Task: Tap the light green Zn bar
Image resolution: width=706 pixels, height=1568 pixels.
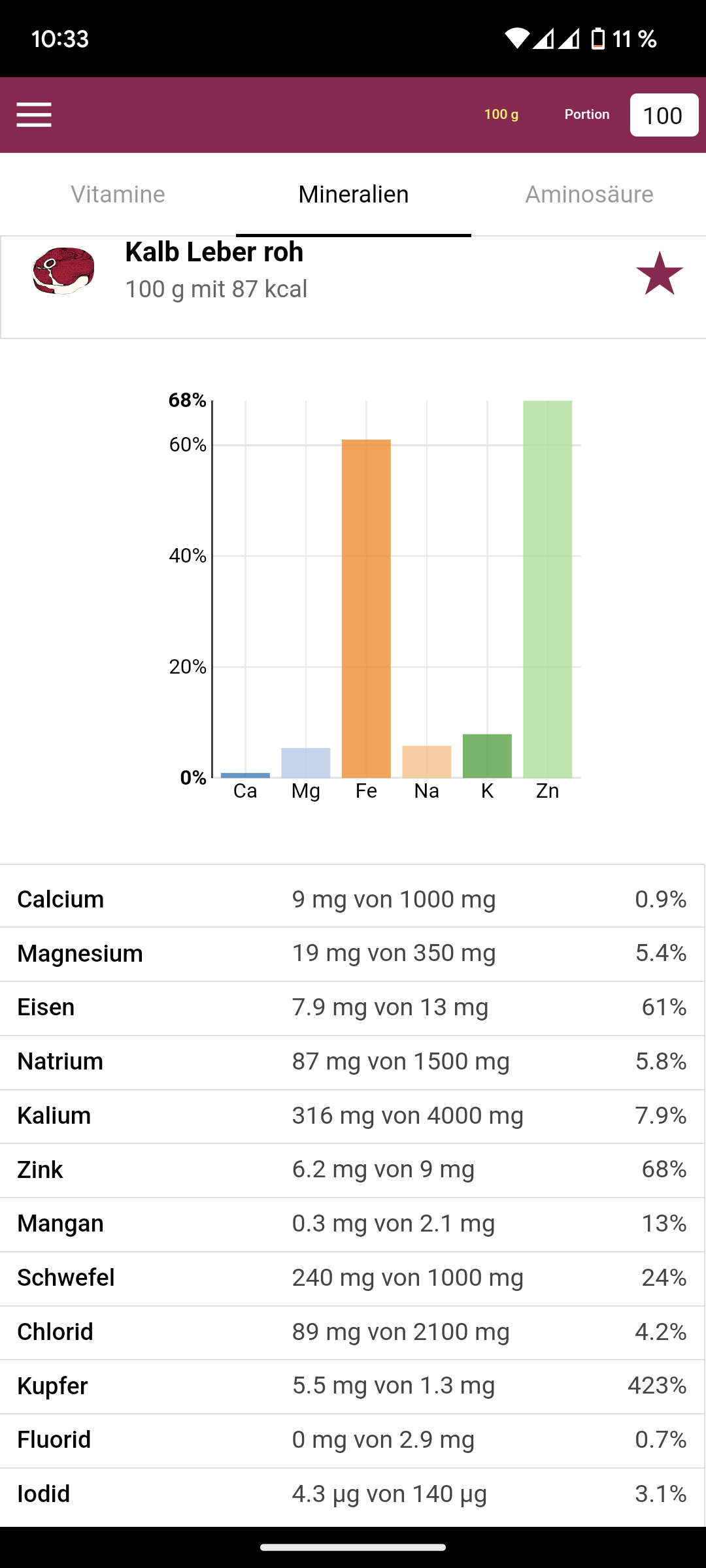Action: click(x=547, y=588)
